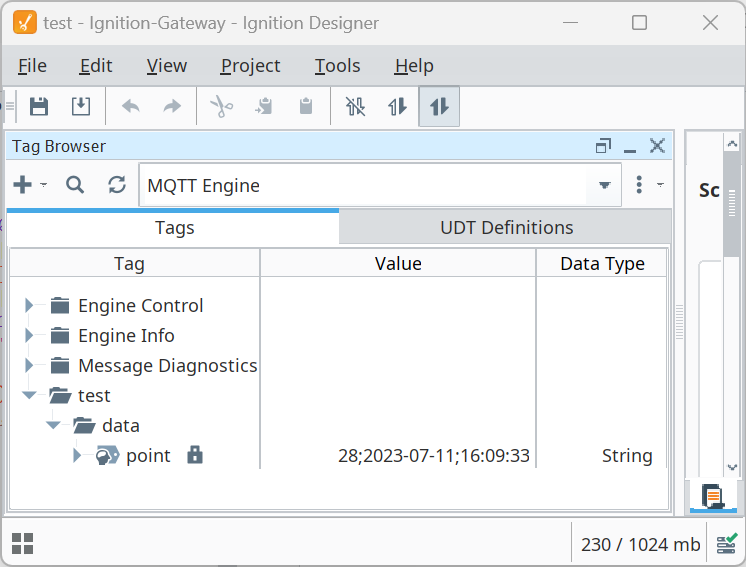This screenshot has width=746, height=567.
Task: Expand the Engine Info folder
Action: (29, 335)
